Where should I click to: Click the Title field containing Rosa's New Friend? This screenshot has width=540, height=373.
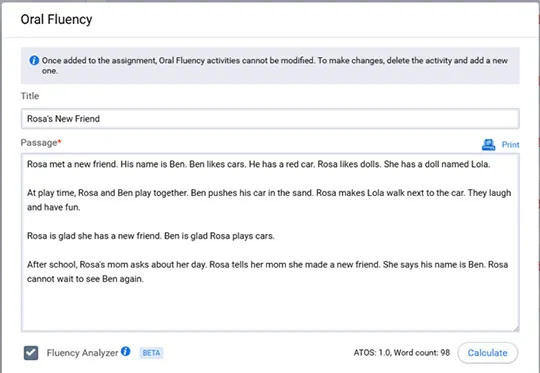pos(270,119)
